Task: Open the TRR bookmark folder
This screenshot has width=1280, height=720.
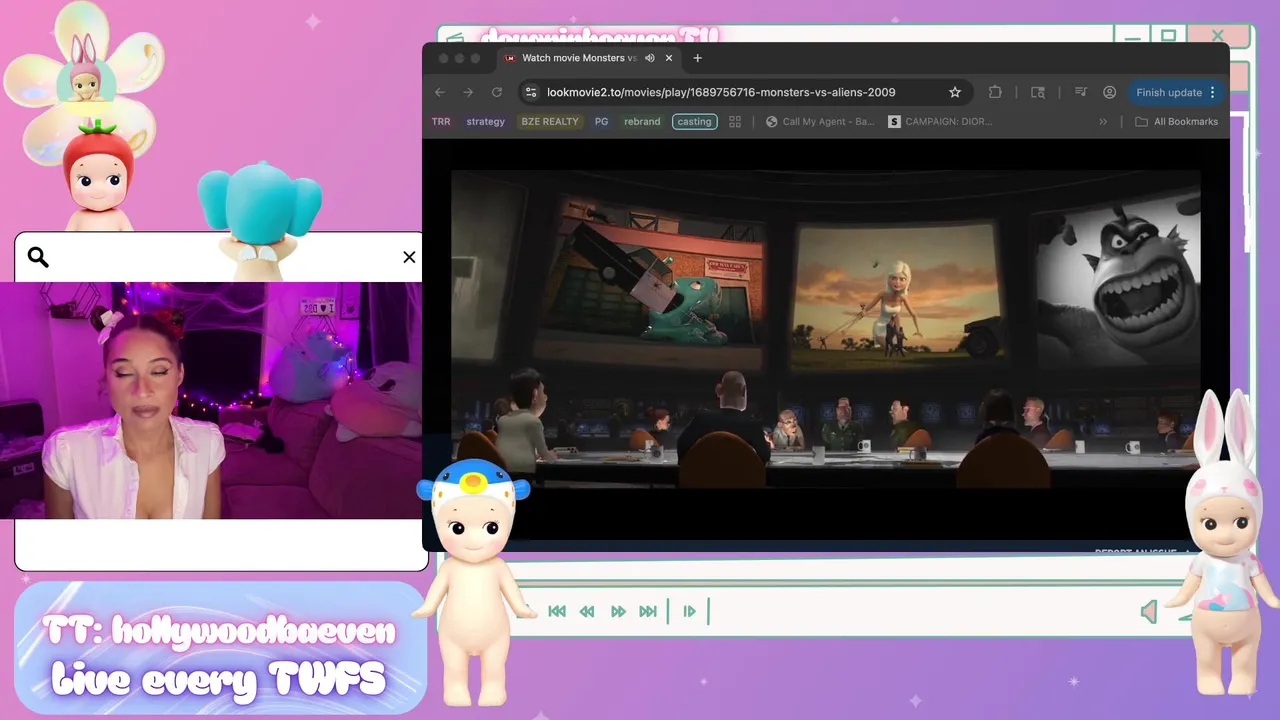Action: (441, 122)
